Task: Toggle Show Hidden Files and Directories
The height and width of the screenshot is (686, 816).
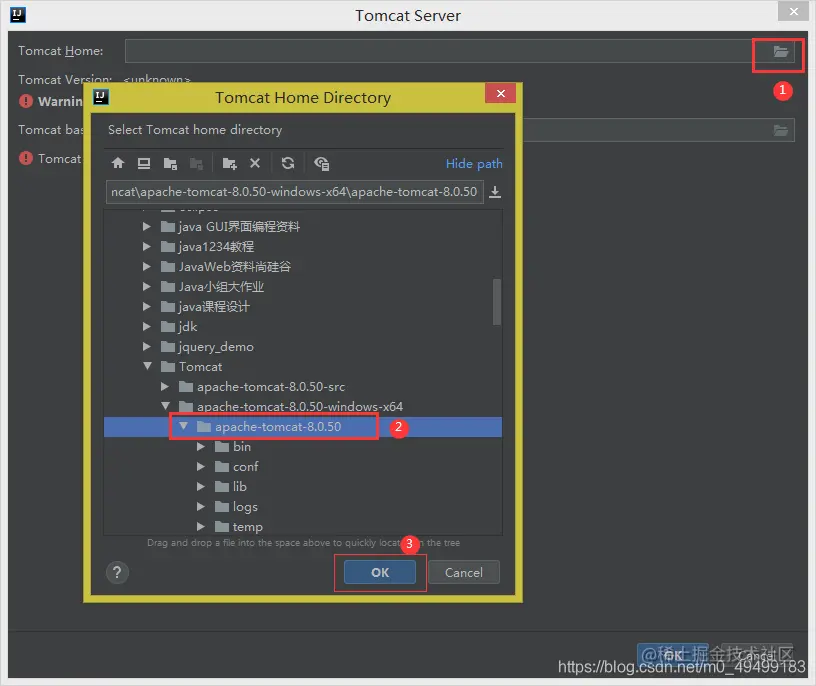Action: tap(322, 163)
